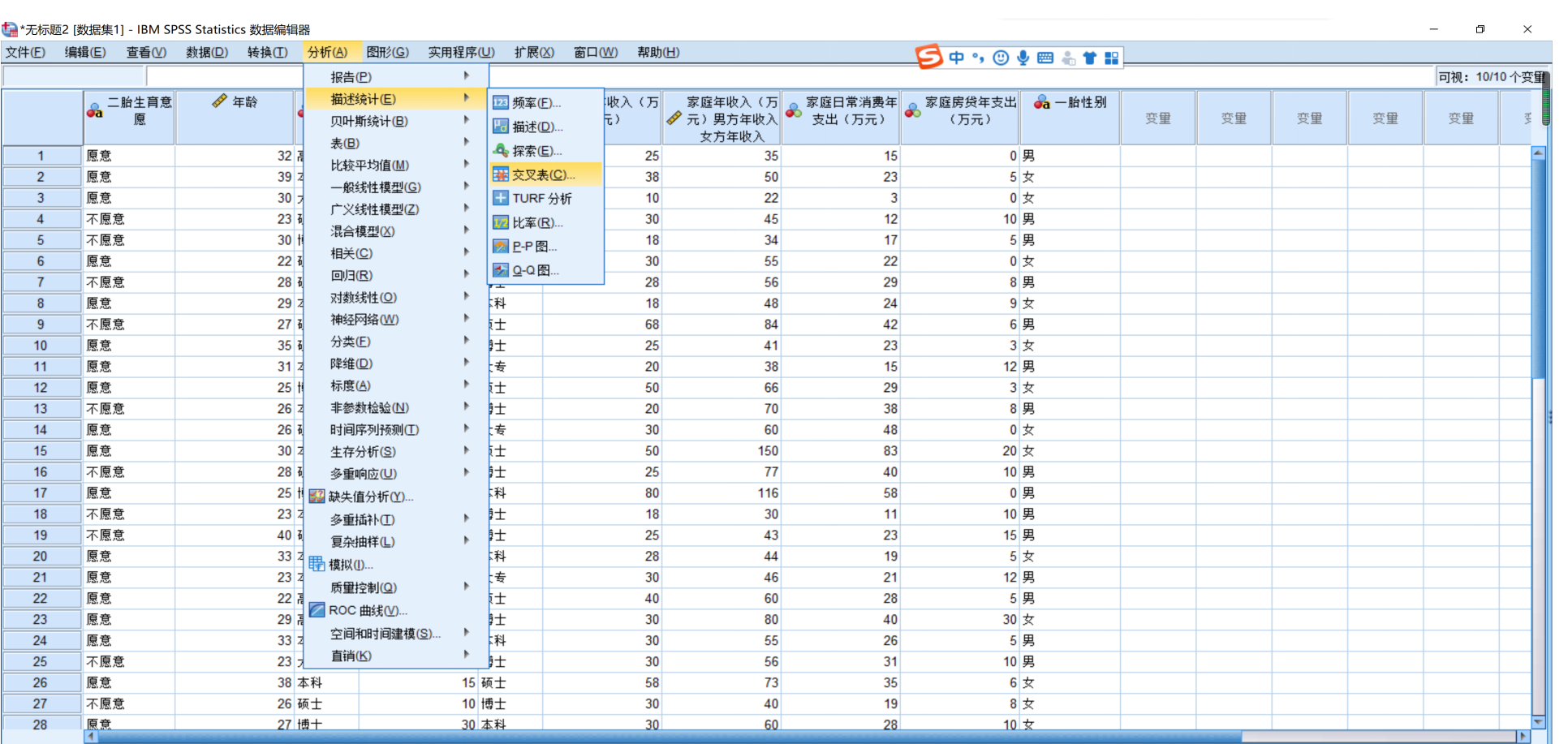
Task: Expand the 多重响应(U) submenu
Action: [x=397, y=473]
